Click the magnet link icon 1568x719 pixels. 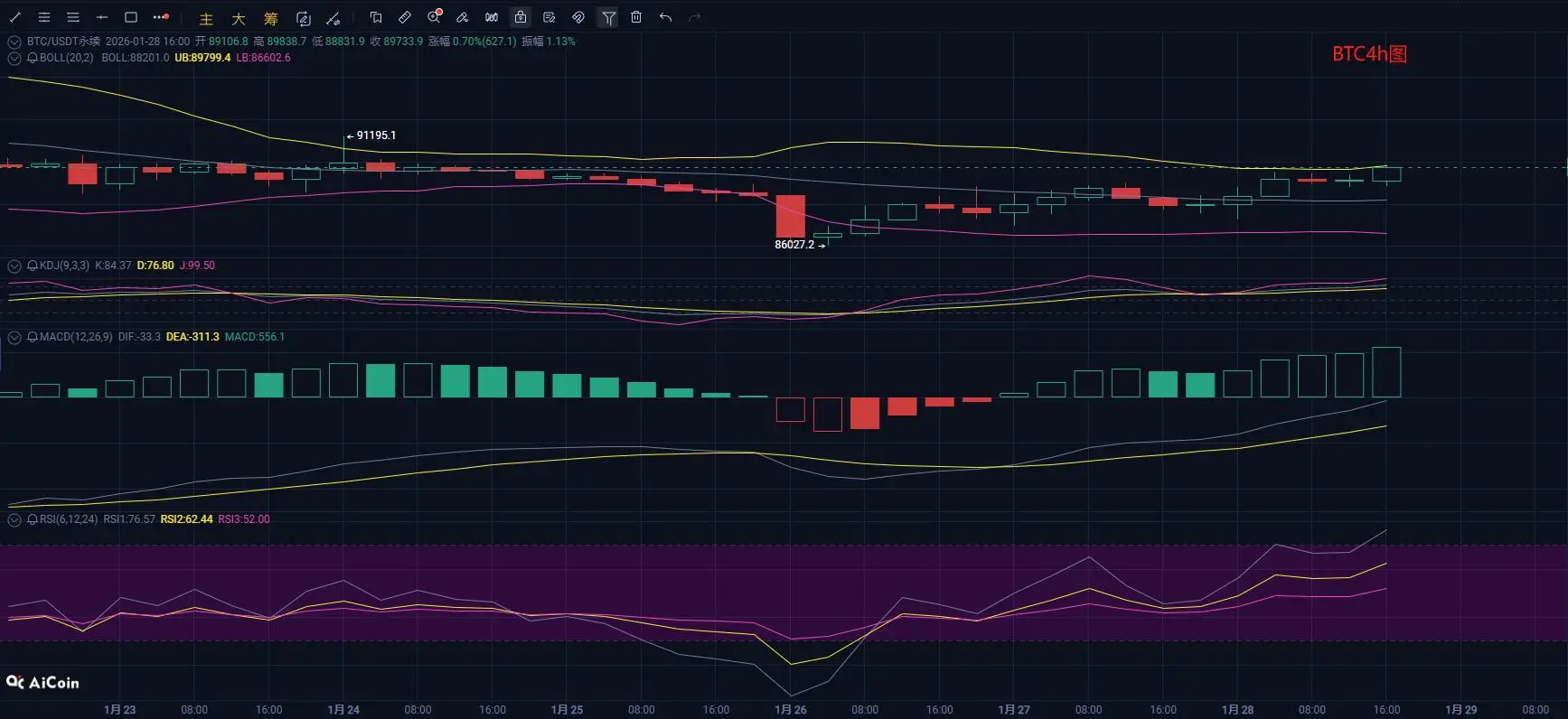[x=578, y=17]
